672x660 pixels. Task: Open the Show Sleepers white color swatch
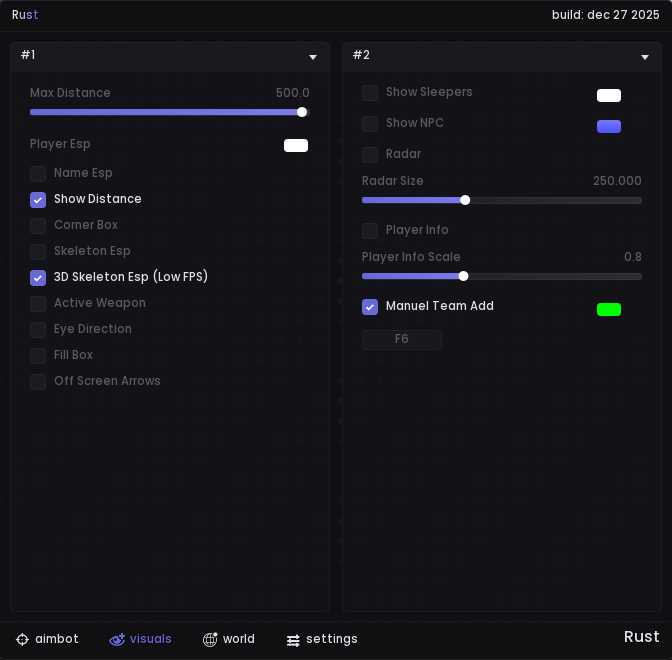click(609, 95)
